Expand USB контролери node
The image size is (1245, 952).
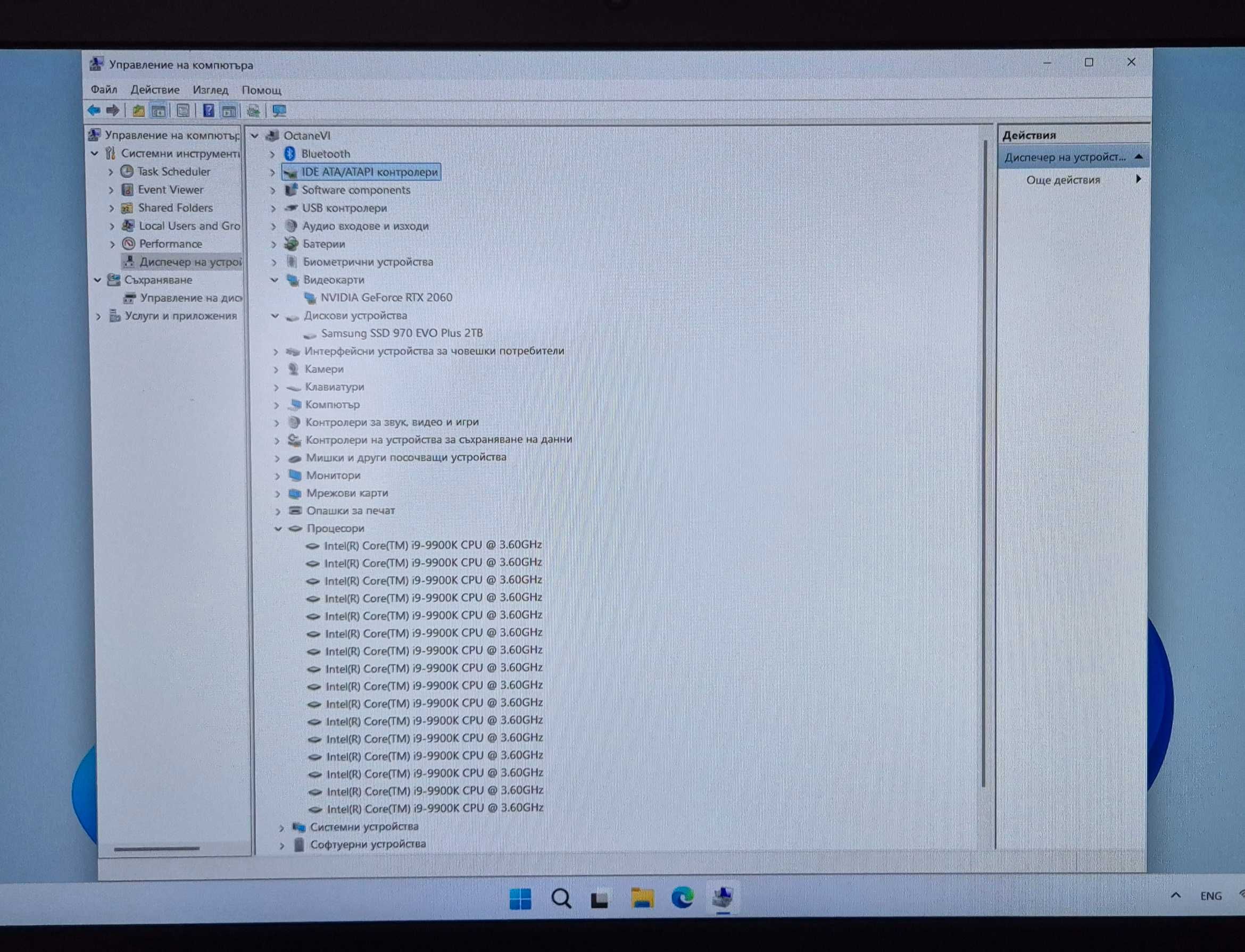(273, 208)
